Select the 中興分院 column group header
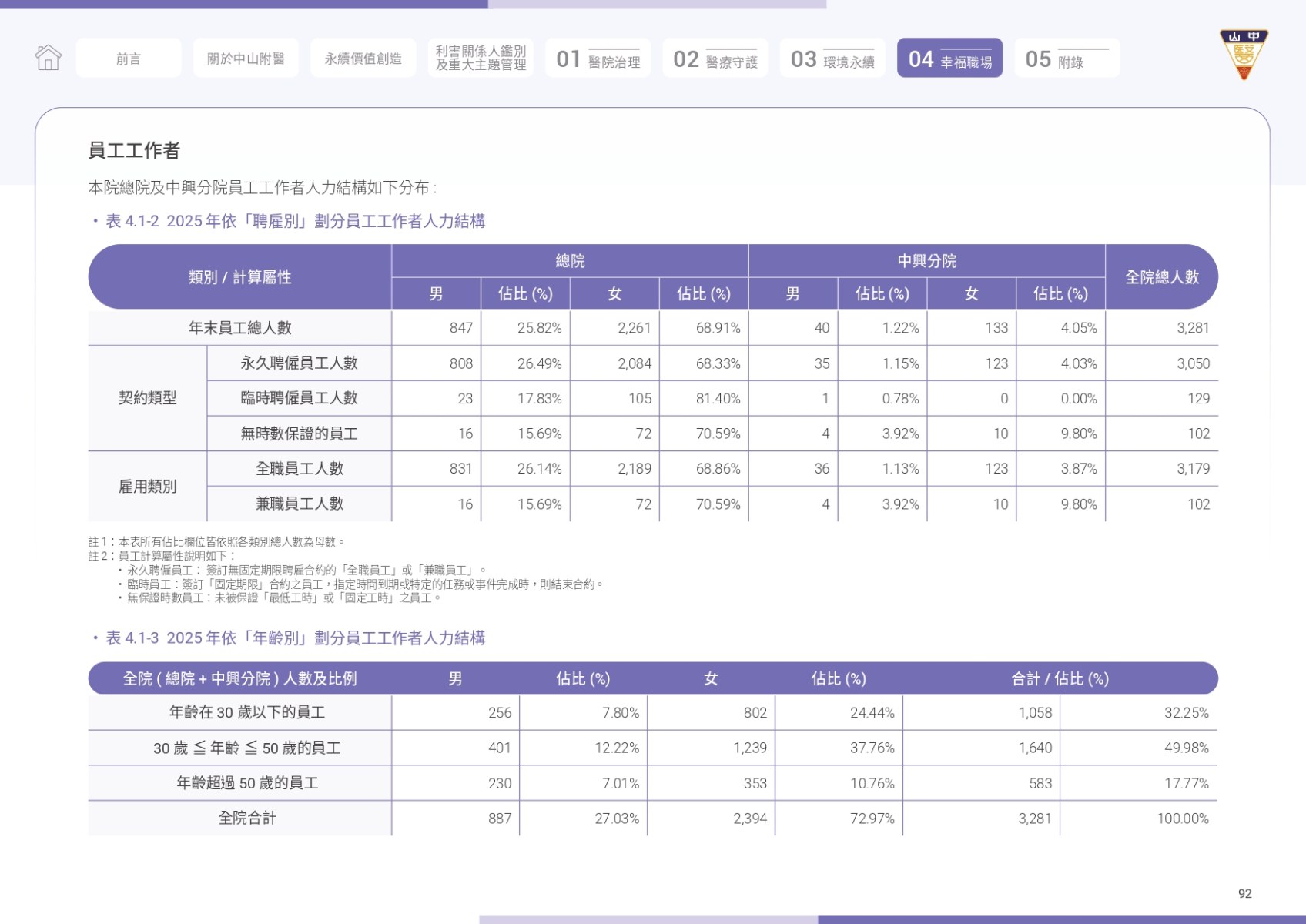 (926, 261)
